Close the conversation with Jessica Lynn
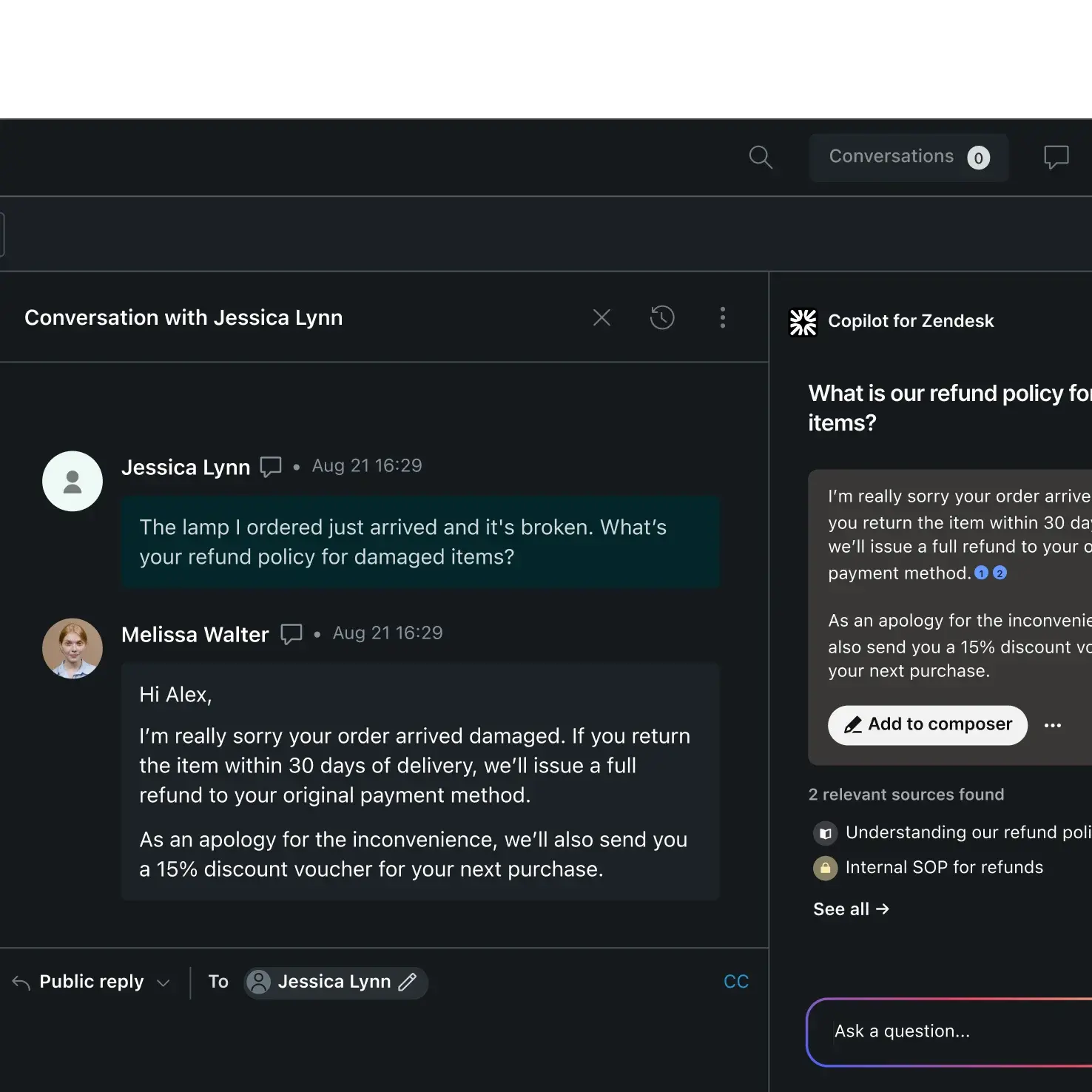 601,317
